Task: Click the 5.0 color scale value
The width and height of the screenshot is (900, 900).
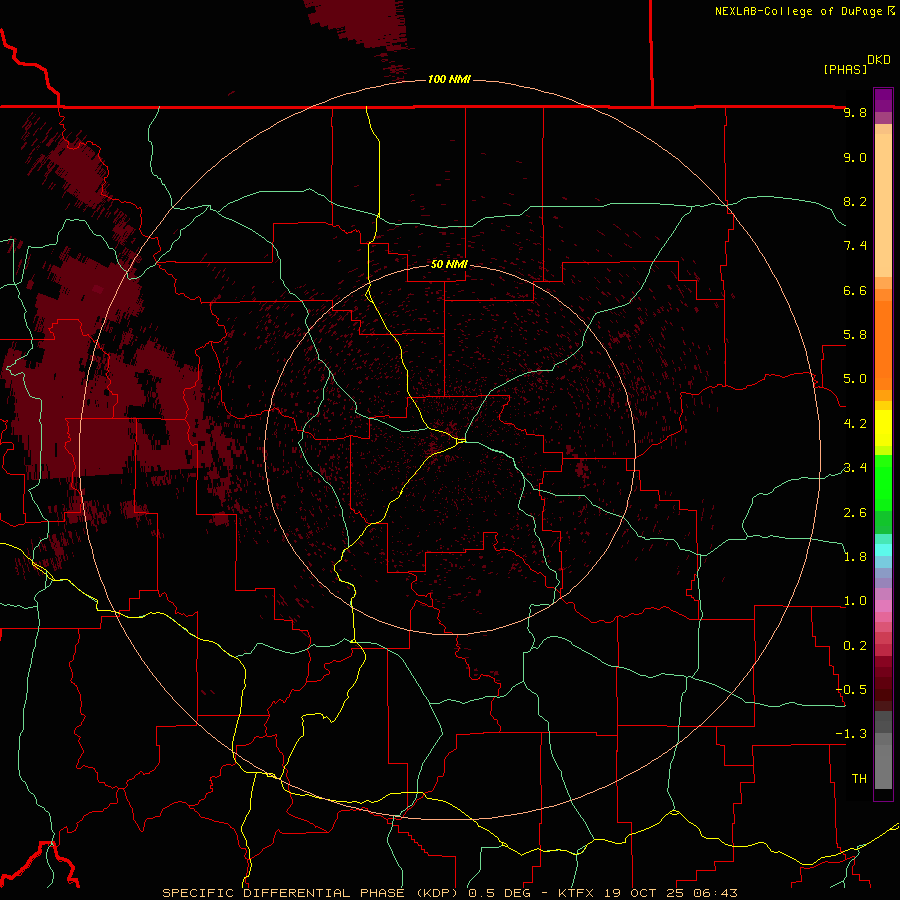Action: tap(855, 379)
